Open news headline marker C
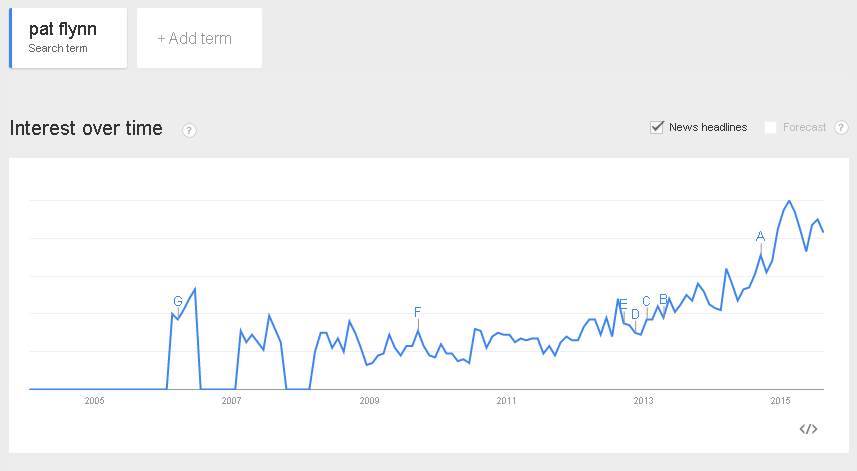857x471 pixels. tap(646, 301)
